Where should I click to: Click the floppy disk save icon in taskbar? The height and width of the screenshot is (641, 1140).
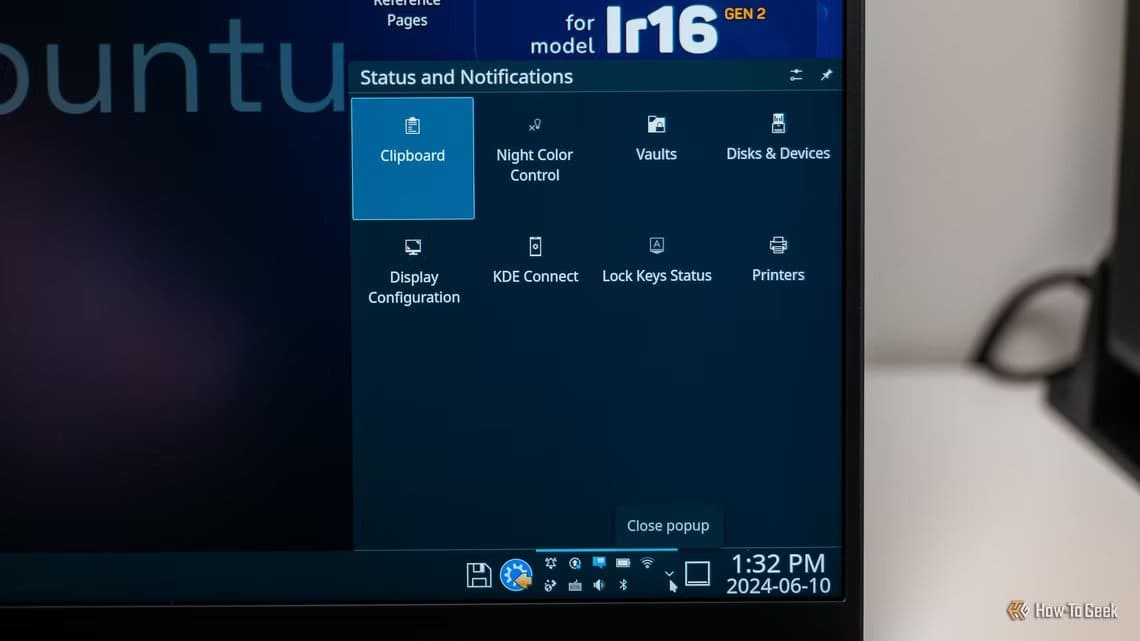click(x=478, y=575)
